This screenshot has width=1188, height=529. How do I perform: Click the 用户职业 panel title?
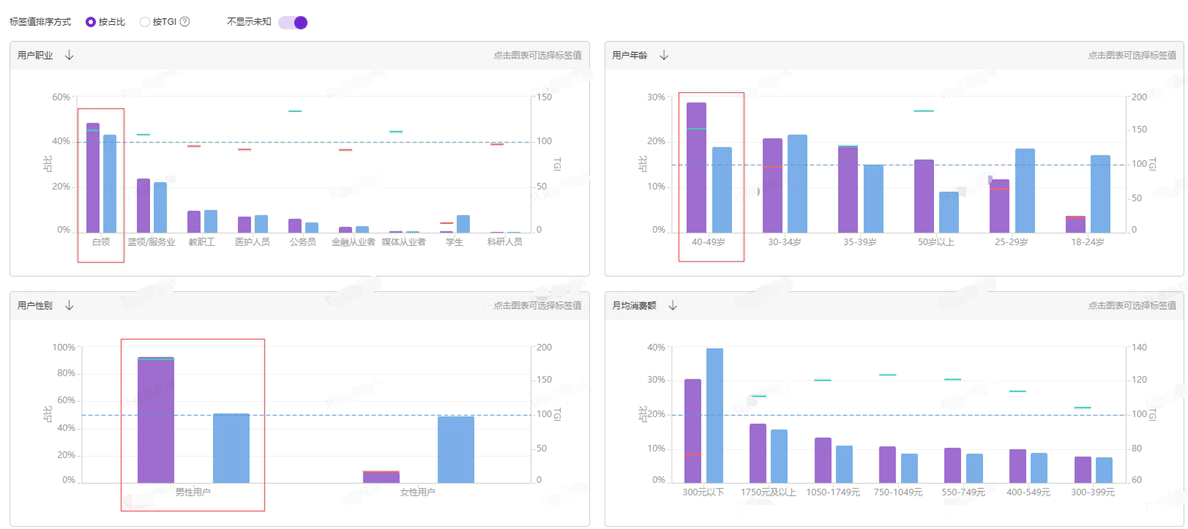(x=35, y=56)
